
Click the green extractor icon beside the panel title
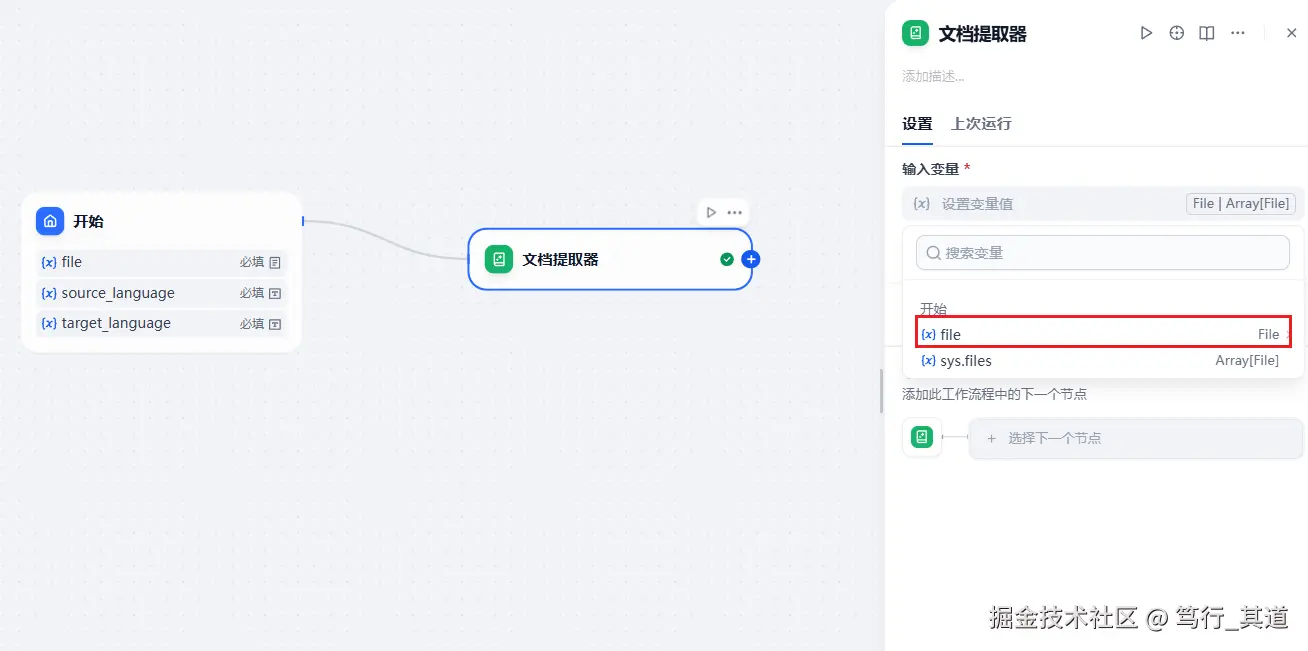915,32
